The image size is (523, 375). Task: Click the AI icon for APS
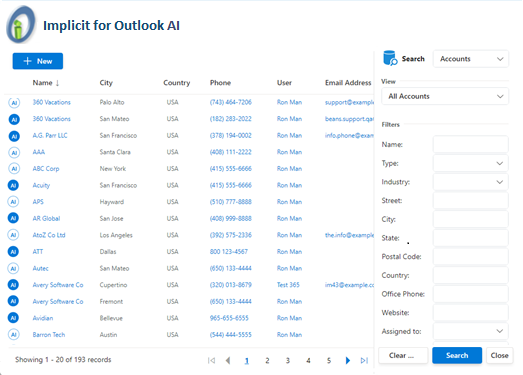(x=13, y=202)
